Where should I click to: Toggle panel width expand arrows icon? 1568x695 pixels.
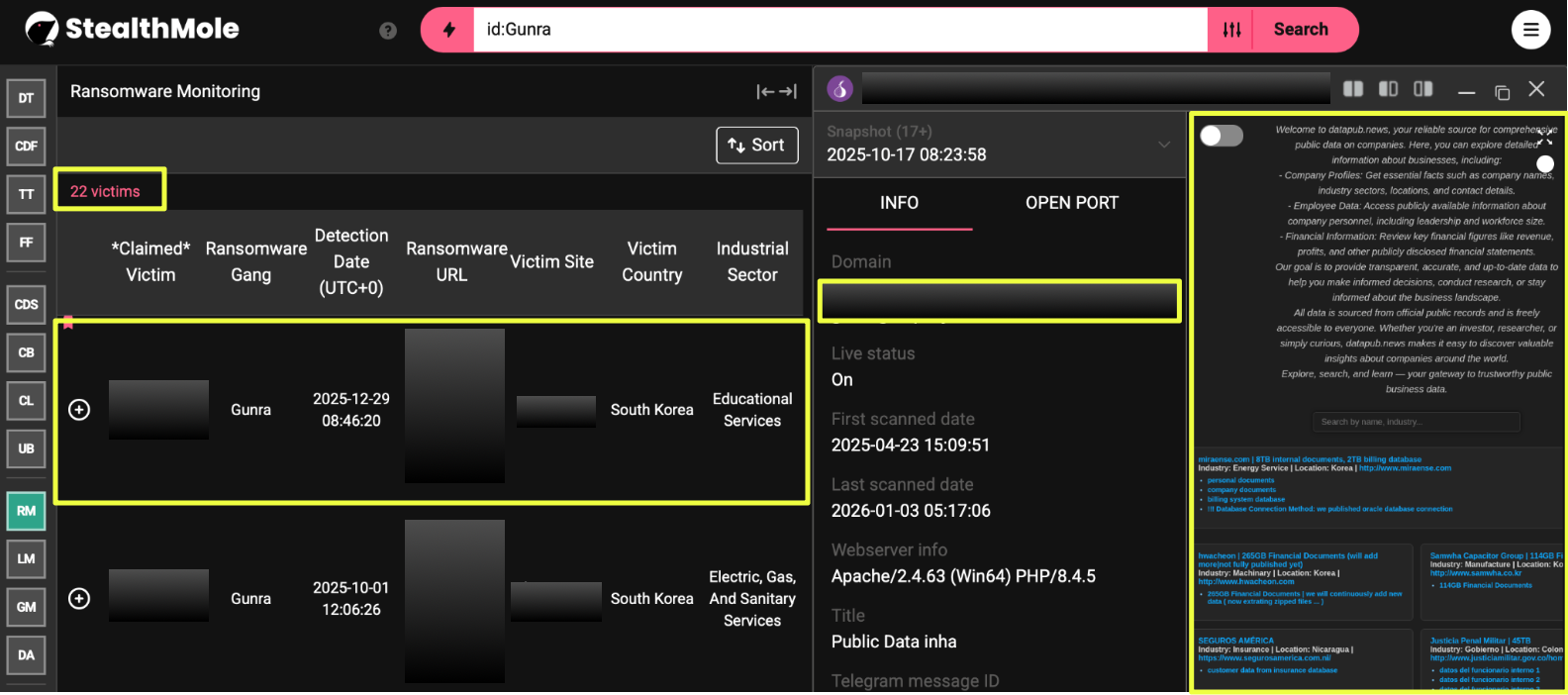point(776,92)
